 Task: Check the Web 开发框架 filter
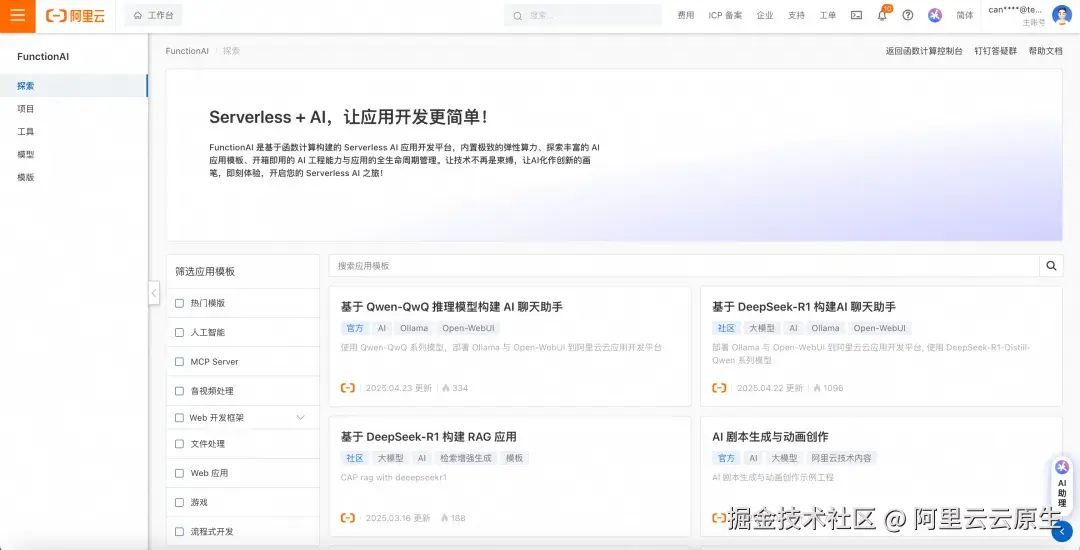pyautogui.click(x=180, y=418)
